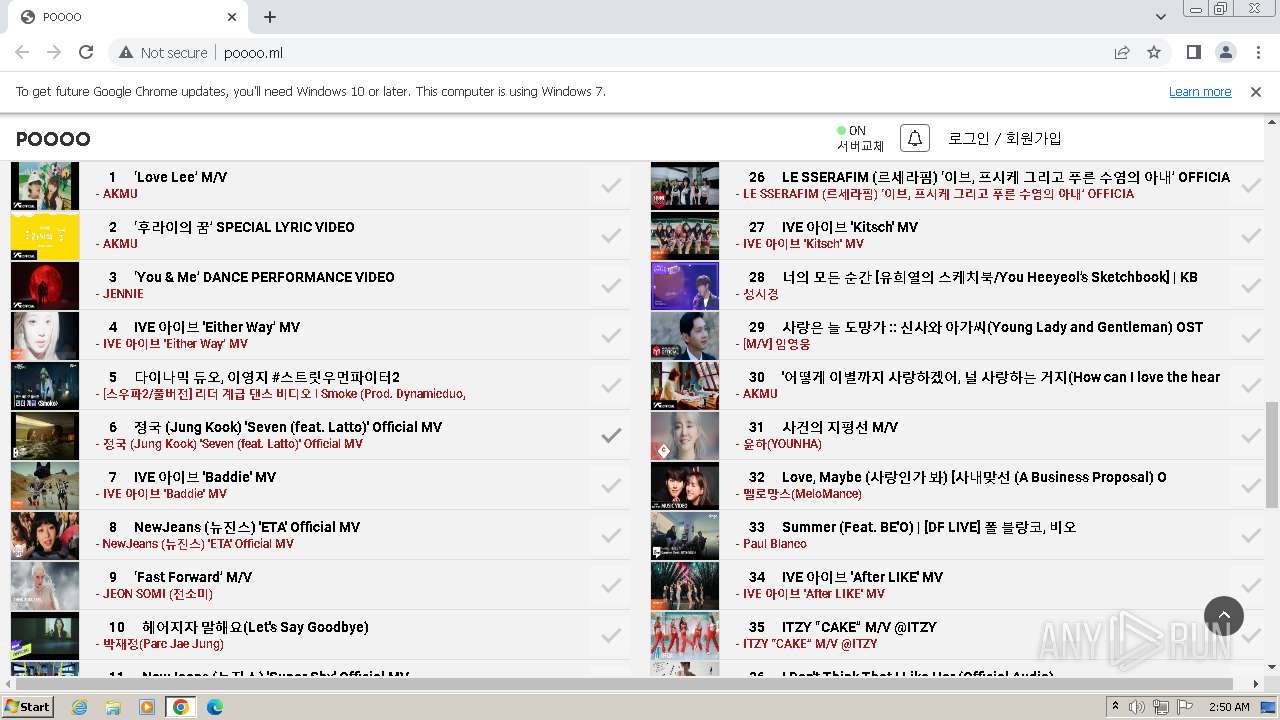Click the 2:50 AM taskbar clock
Screen dimensions: 1280x720
point(1229,707)
